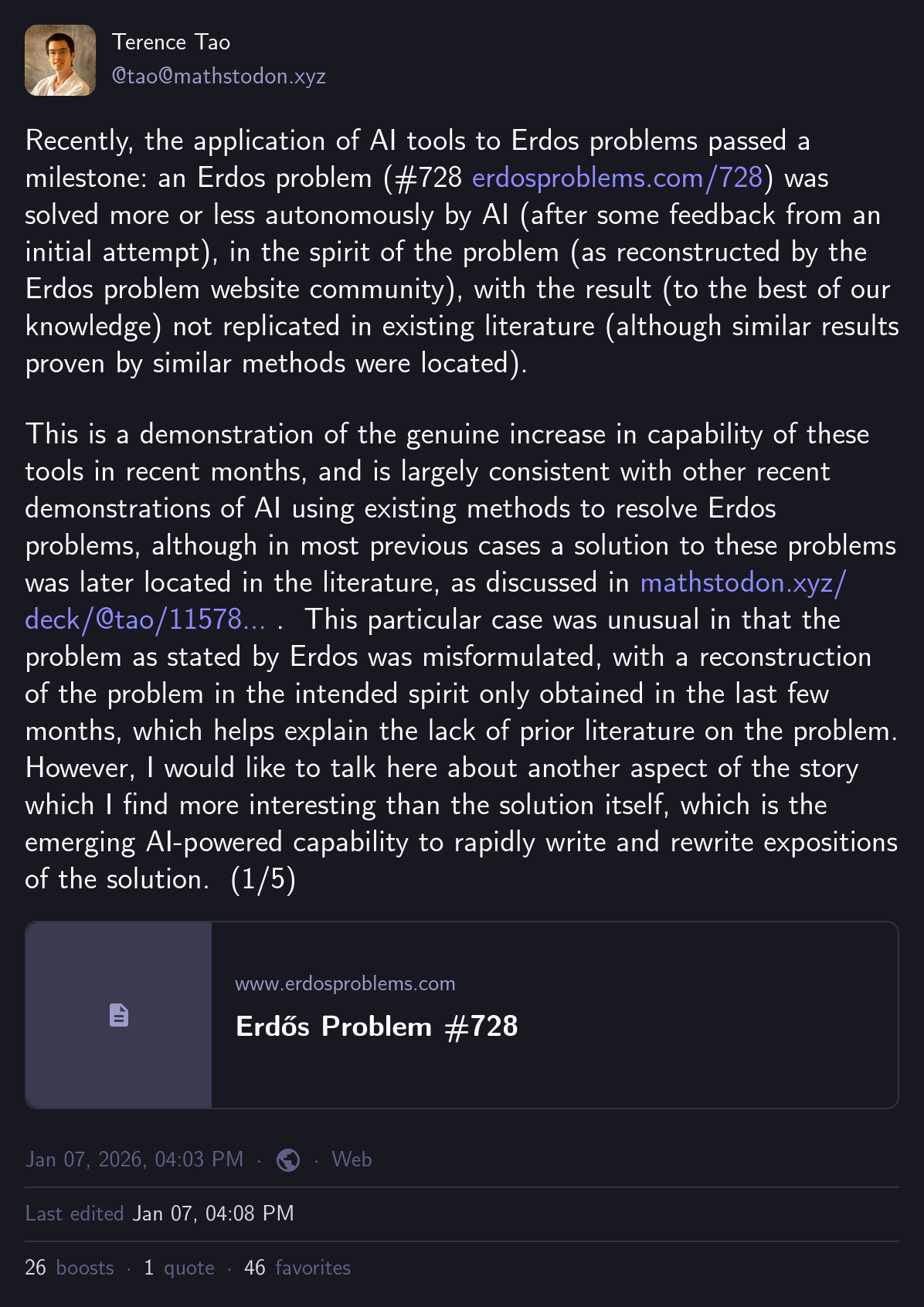
Task: View the 46 favorites list
Action: click(297, 1268)
